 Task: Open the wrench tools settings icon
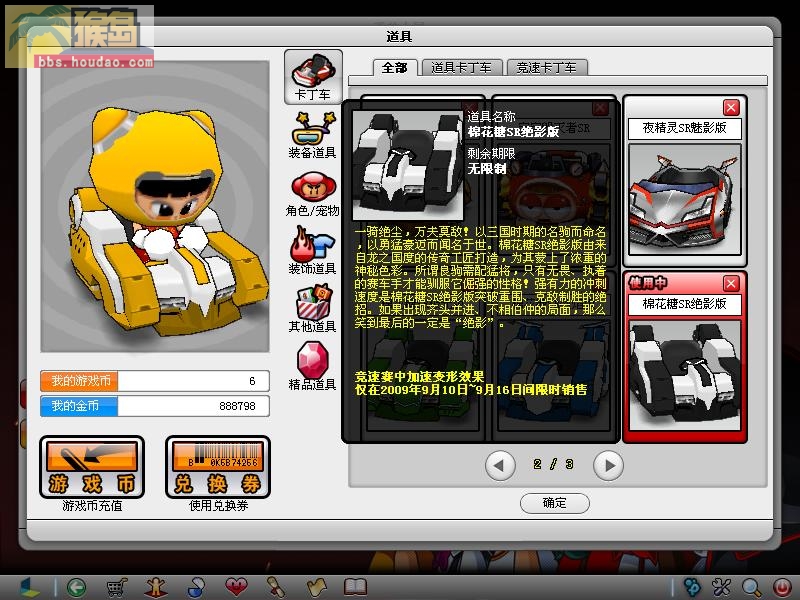[x=721, y=588]
